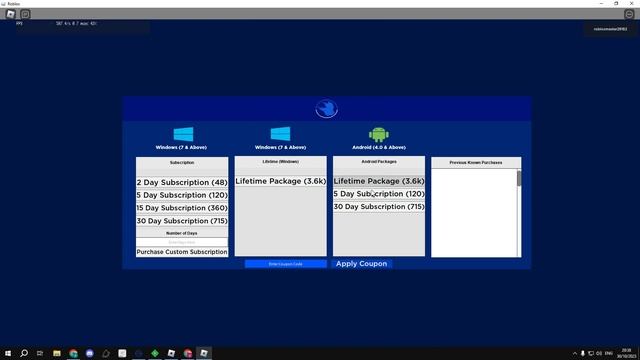Open the volume tray icon
Image resolution: width=640 pixels, height=360 pixels.
[x=599, y=353]
